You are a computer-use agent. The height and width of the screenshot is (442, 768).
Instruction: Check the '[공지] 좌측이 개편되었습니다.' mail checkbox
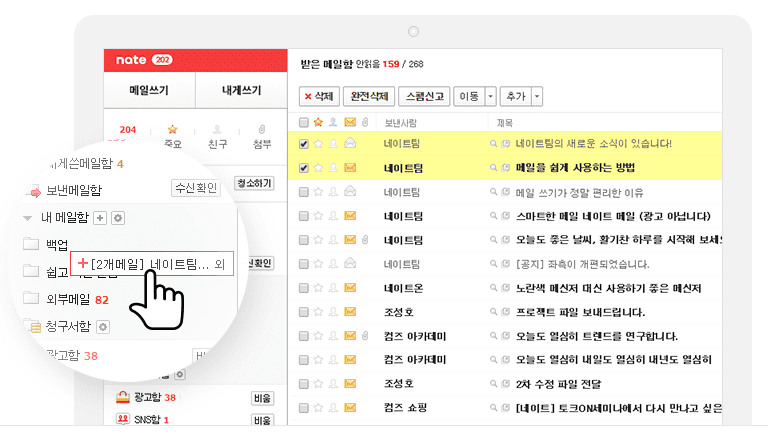pos(304,264)
